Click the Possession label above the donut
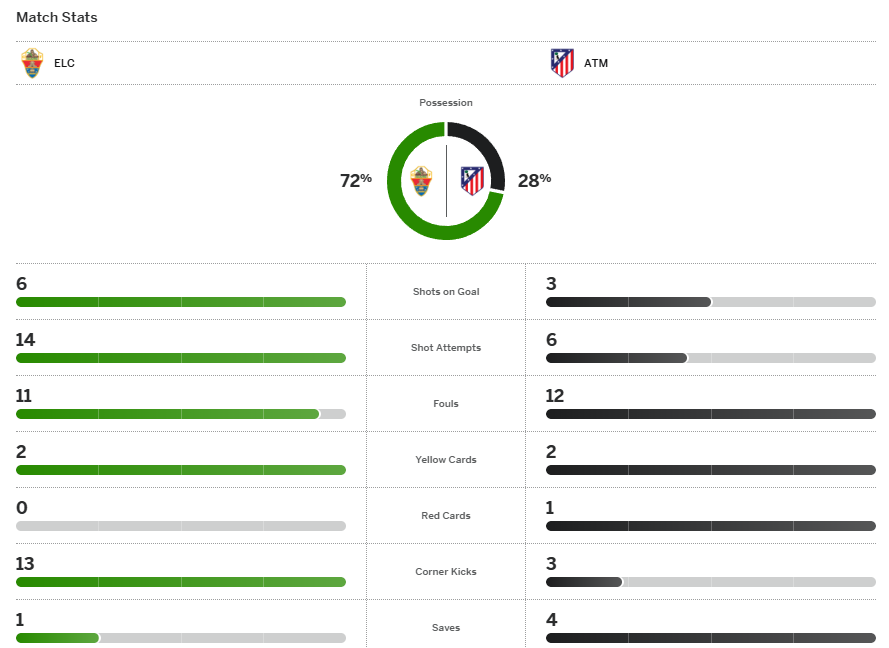 (446, 103)
